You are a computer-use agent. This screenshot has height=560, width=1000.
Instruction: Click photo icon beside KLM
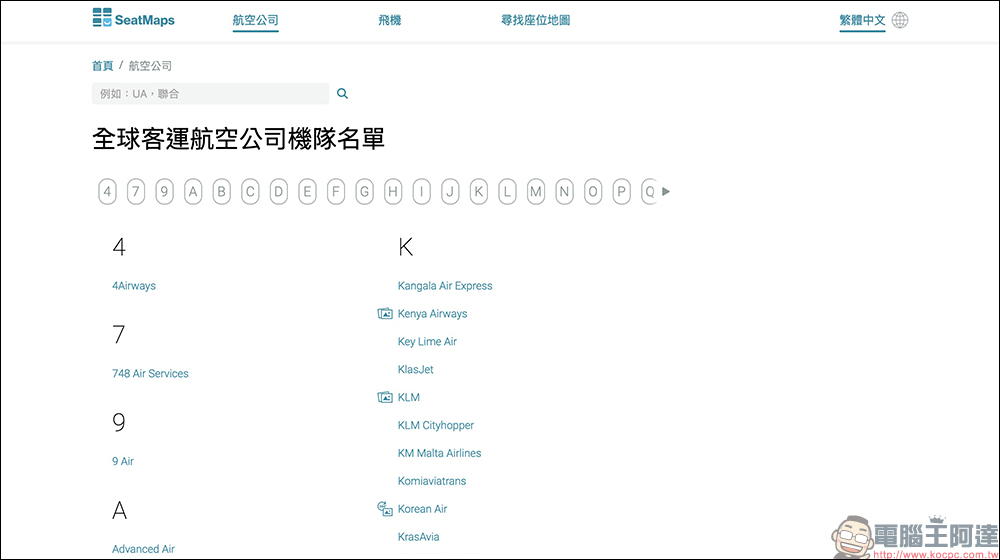click(x=385, y=397)
